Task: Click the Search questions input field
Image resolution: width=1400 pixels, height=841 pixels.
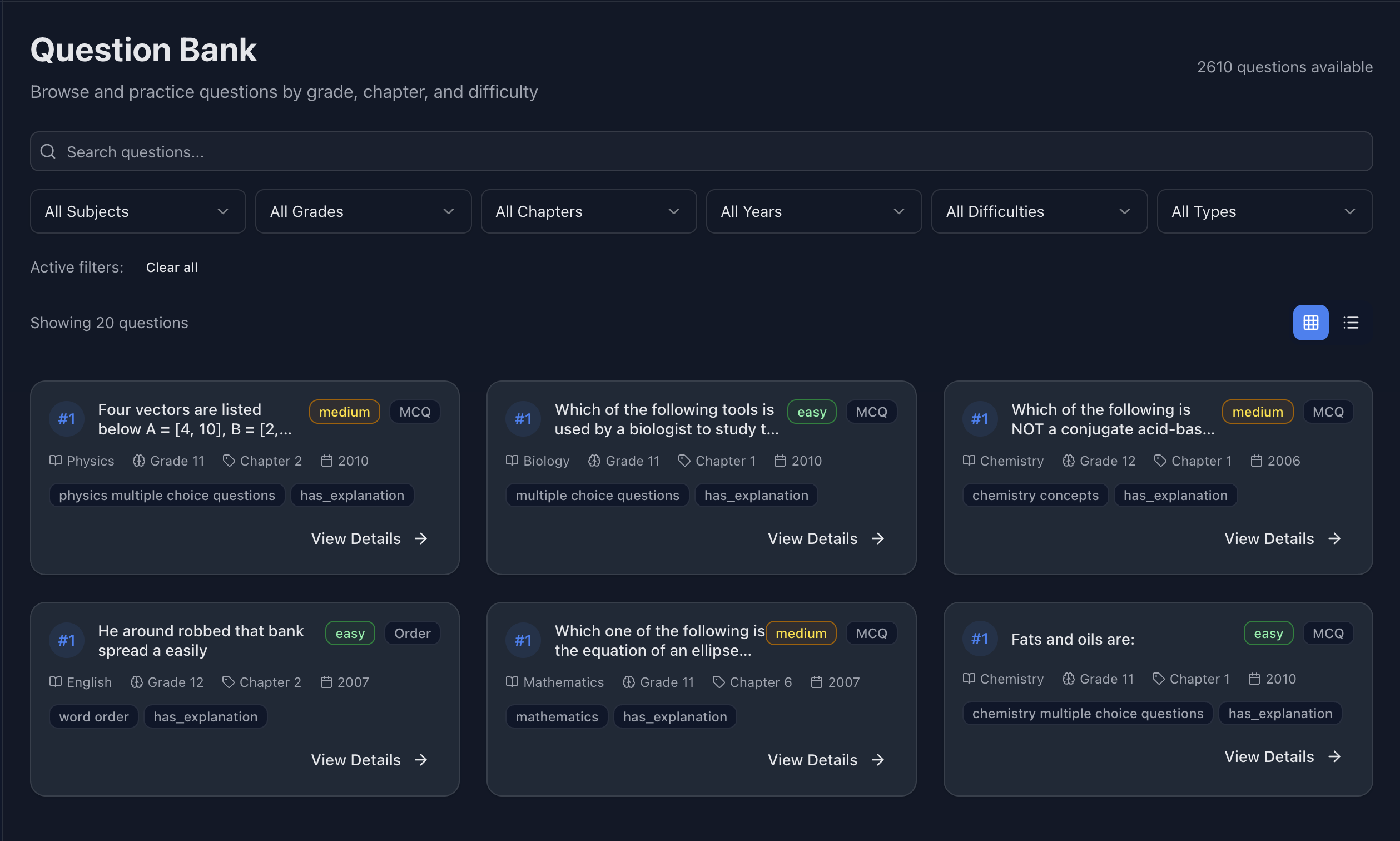Action: (x=701, y=151)
